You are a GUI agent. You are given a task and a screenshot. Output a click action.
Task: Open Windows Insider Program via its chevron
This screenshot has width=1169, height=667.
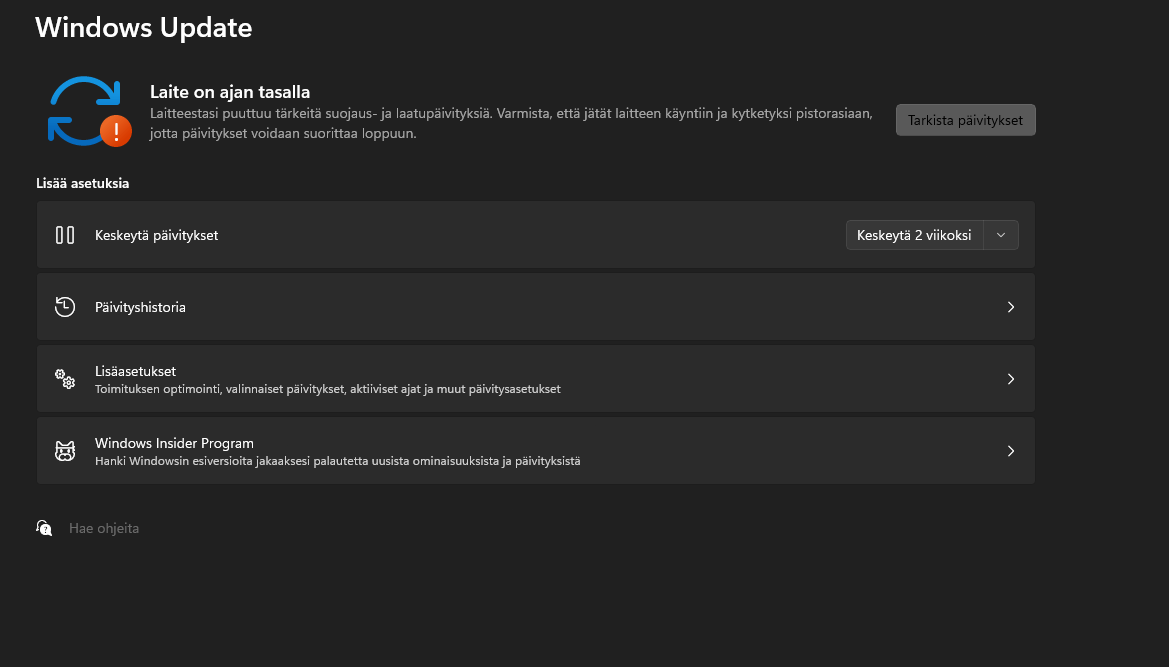pyautogui.click(x=1011, y=451)
